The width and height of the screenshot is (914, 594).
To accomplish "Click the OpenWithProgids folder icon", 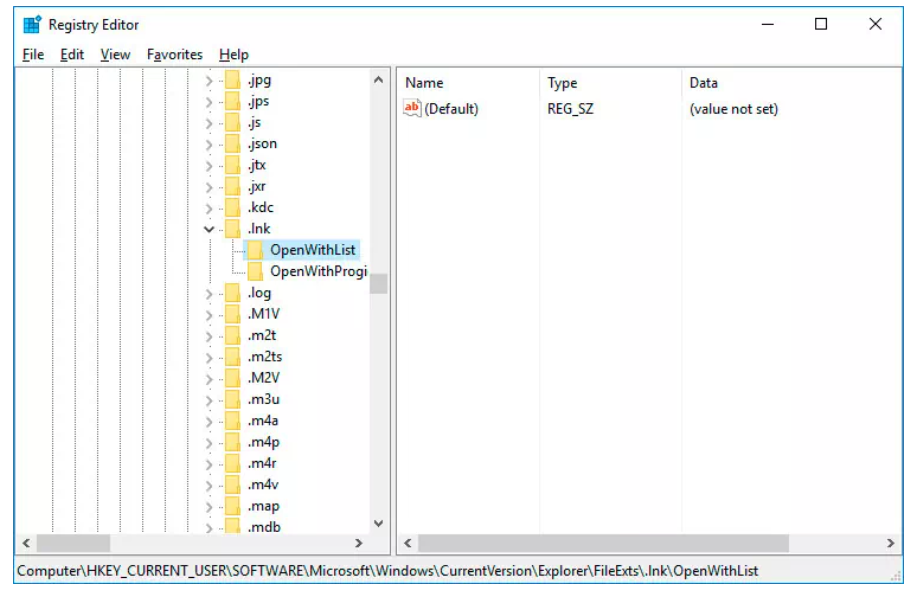I will [255, 271].
